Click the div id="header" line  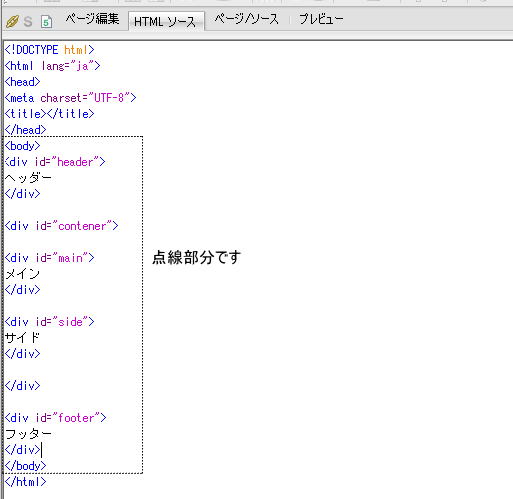[x=55, y=162]
